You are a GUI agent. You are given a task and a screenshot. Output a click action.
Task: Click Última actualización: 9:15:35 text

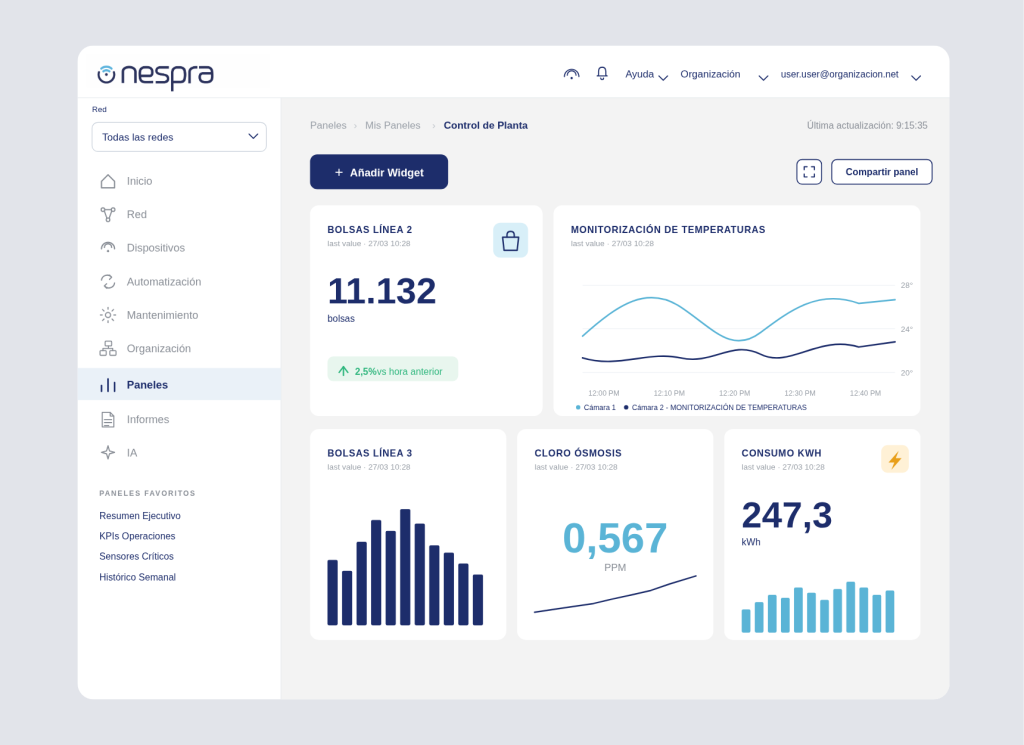pyautogui.click(x=867, y=125)
